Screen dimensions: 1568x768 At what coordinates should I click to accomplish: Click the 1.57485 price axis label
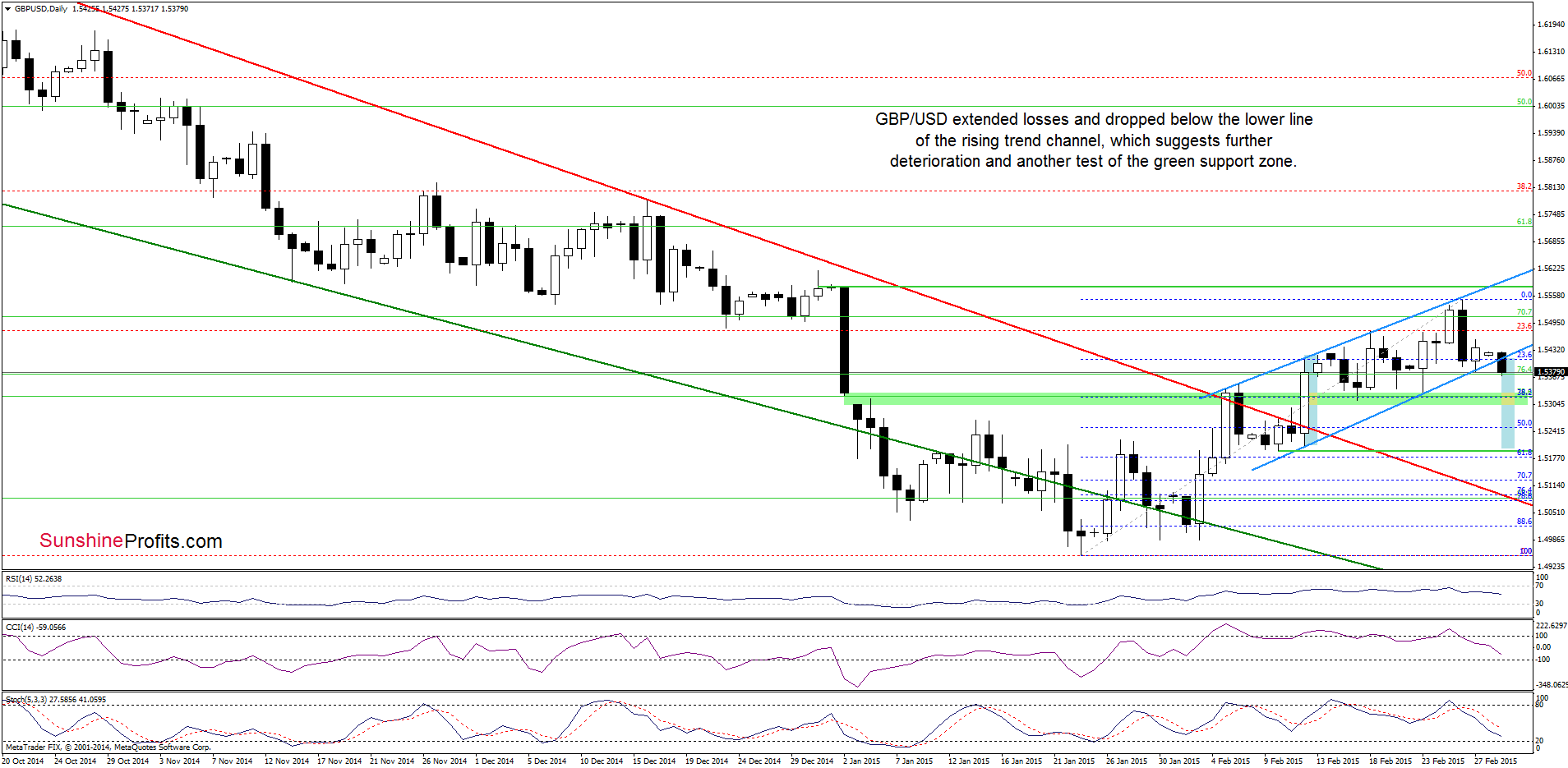tap(1551, 214)
